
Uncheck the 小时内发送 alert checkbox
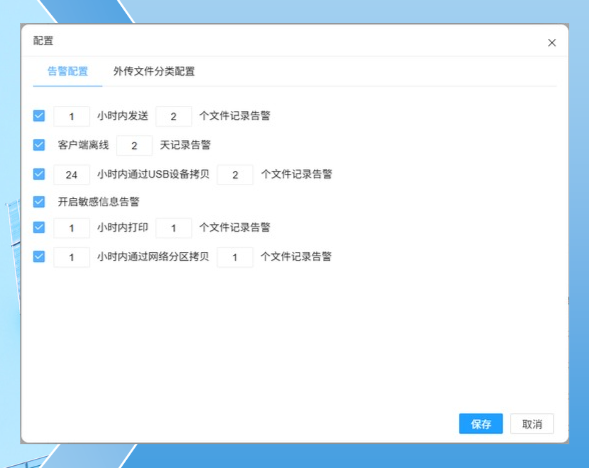coord(39,116)
